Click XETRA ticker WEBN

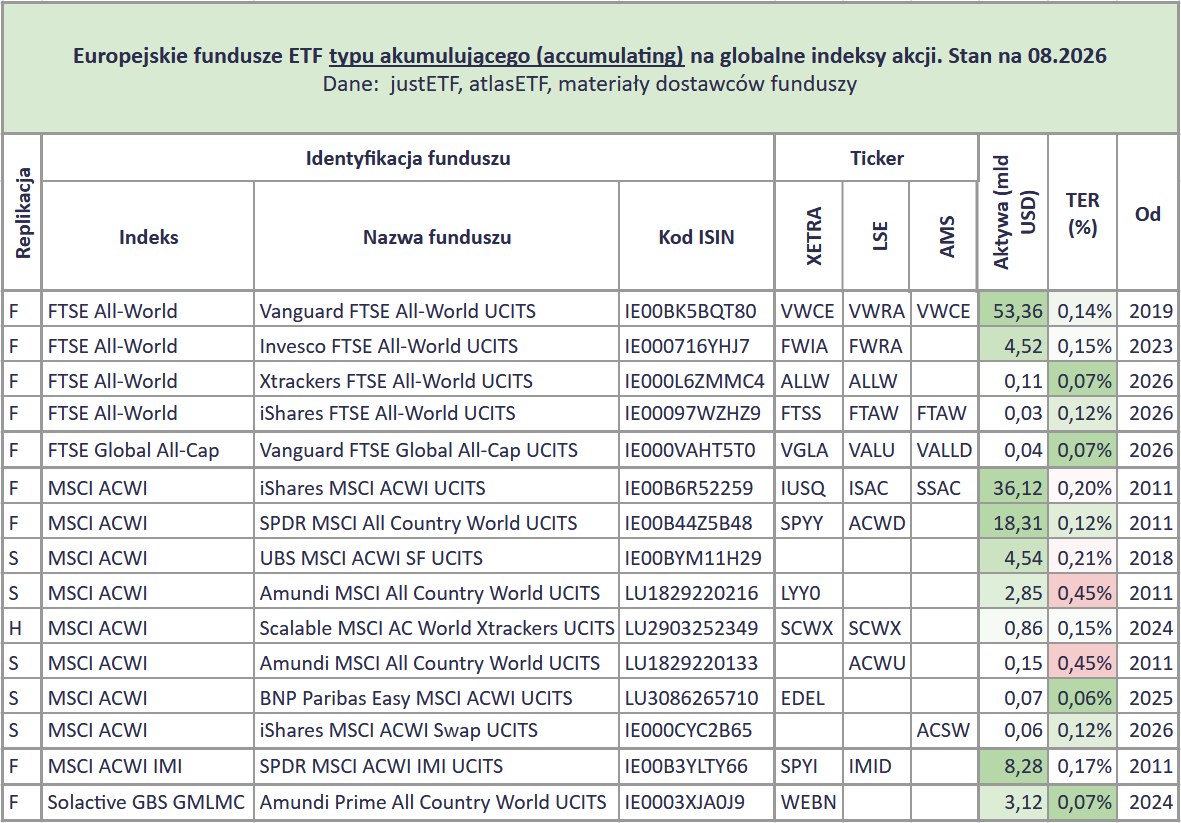click(809, 802)
